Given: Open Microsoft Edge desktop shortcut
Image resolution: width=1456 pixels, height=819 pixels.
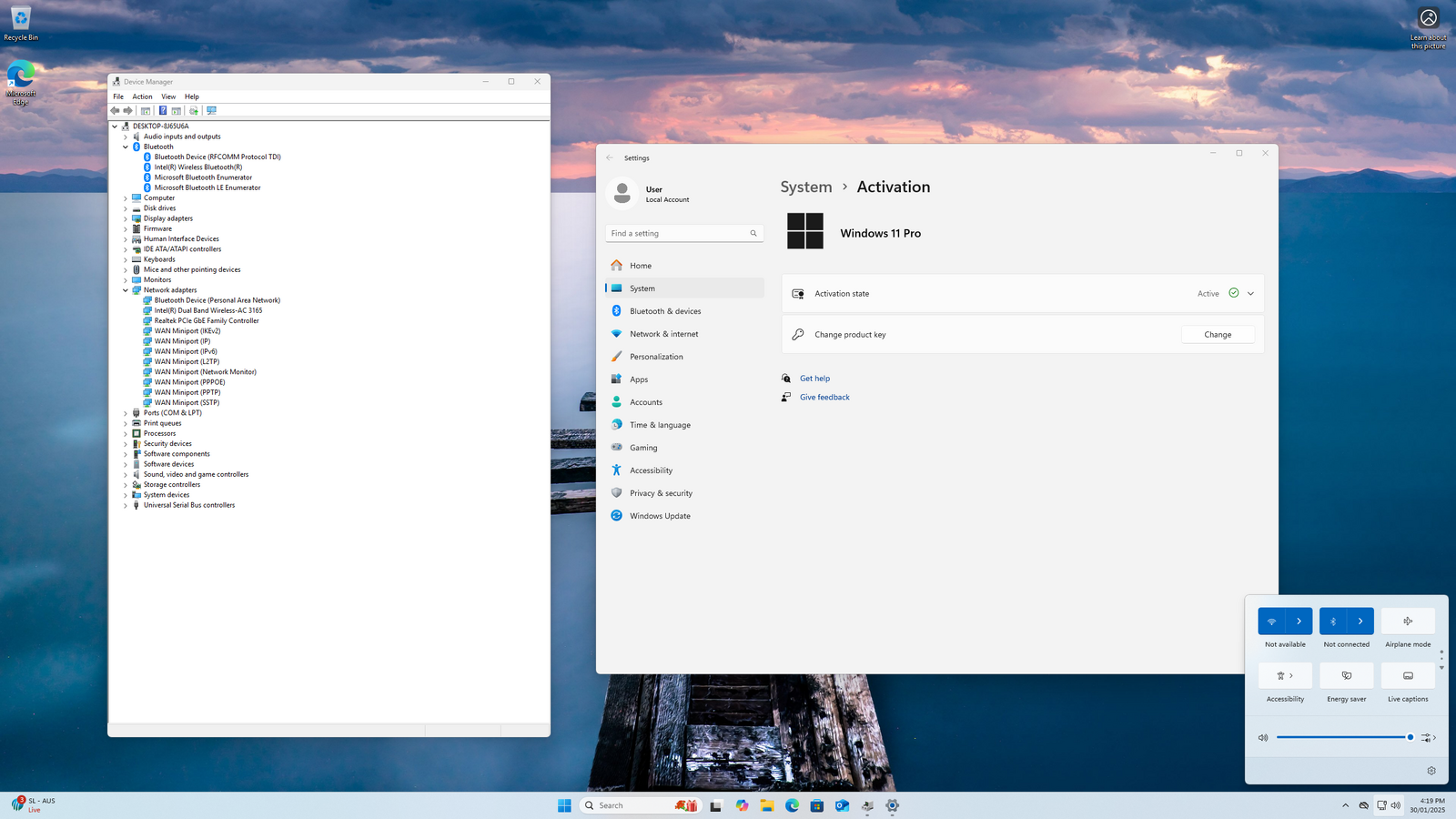Looking at the screenshot, I should tap(21, 83).
